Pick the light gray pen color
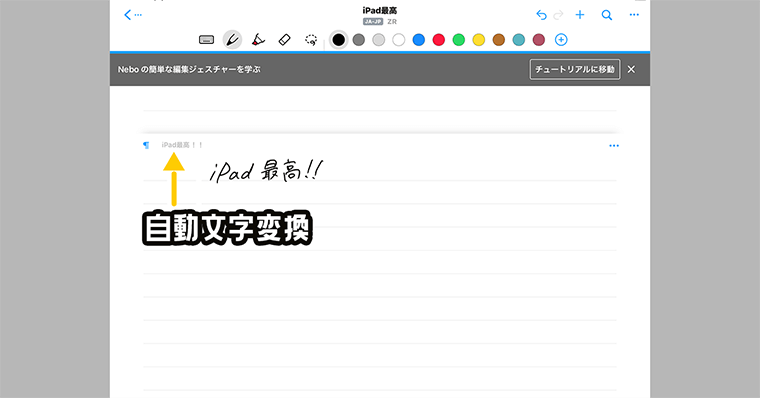 379,40
